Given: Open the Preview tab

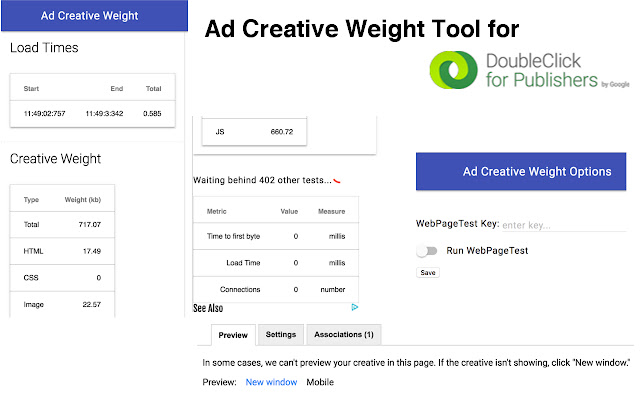Looking at the screenshot, I should 233,335.
